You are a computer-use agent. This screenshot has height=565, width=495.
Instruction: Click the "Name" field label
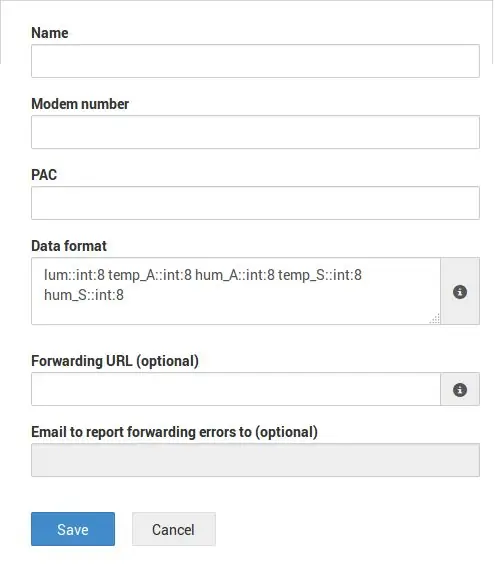(50, 33)
